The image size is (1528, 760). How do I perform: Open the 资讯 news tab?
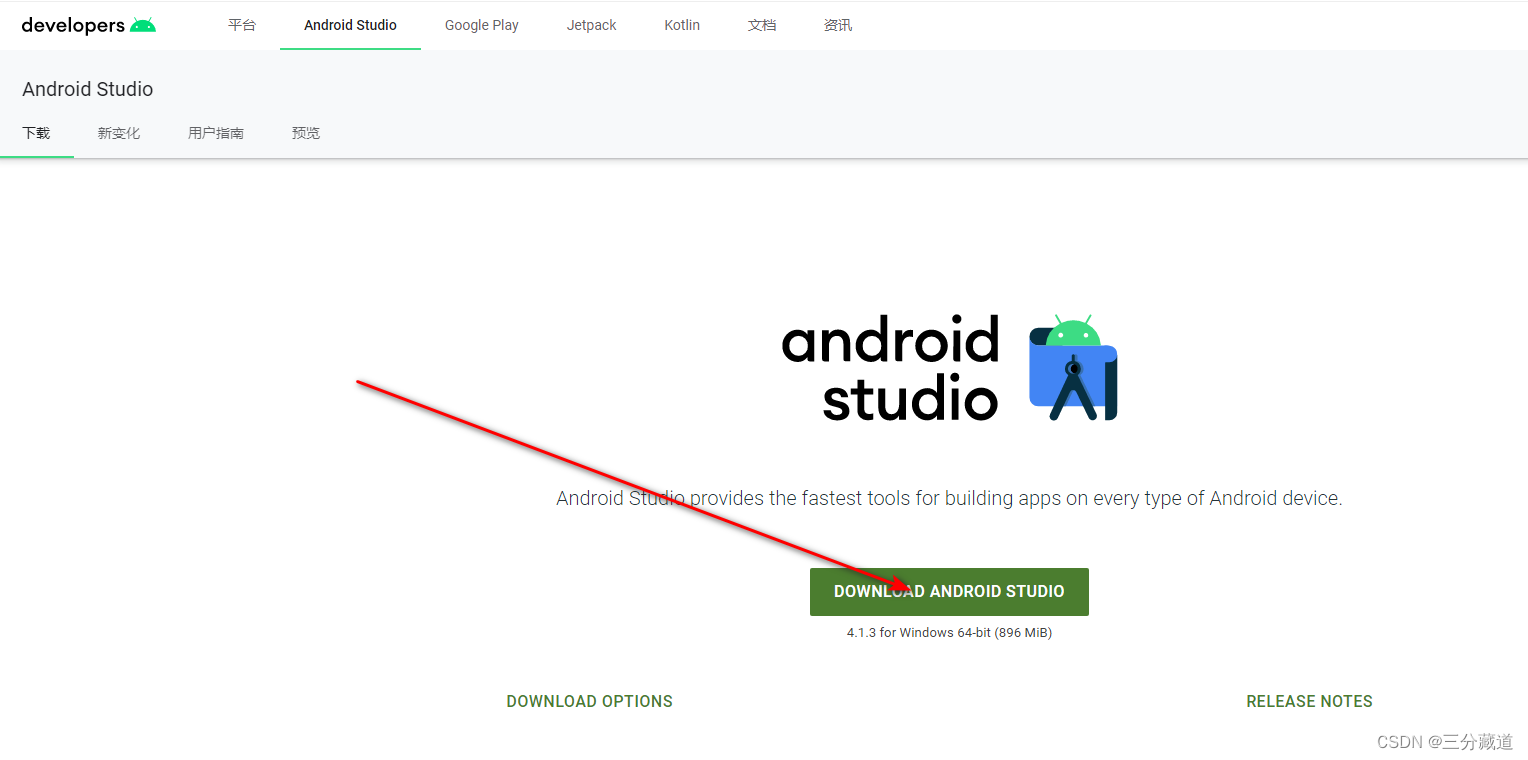[838, 25]
